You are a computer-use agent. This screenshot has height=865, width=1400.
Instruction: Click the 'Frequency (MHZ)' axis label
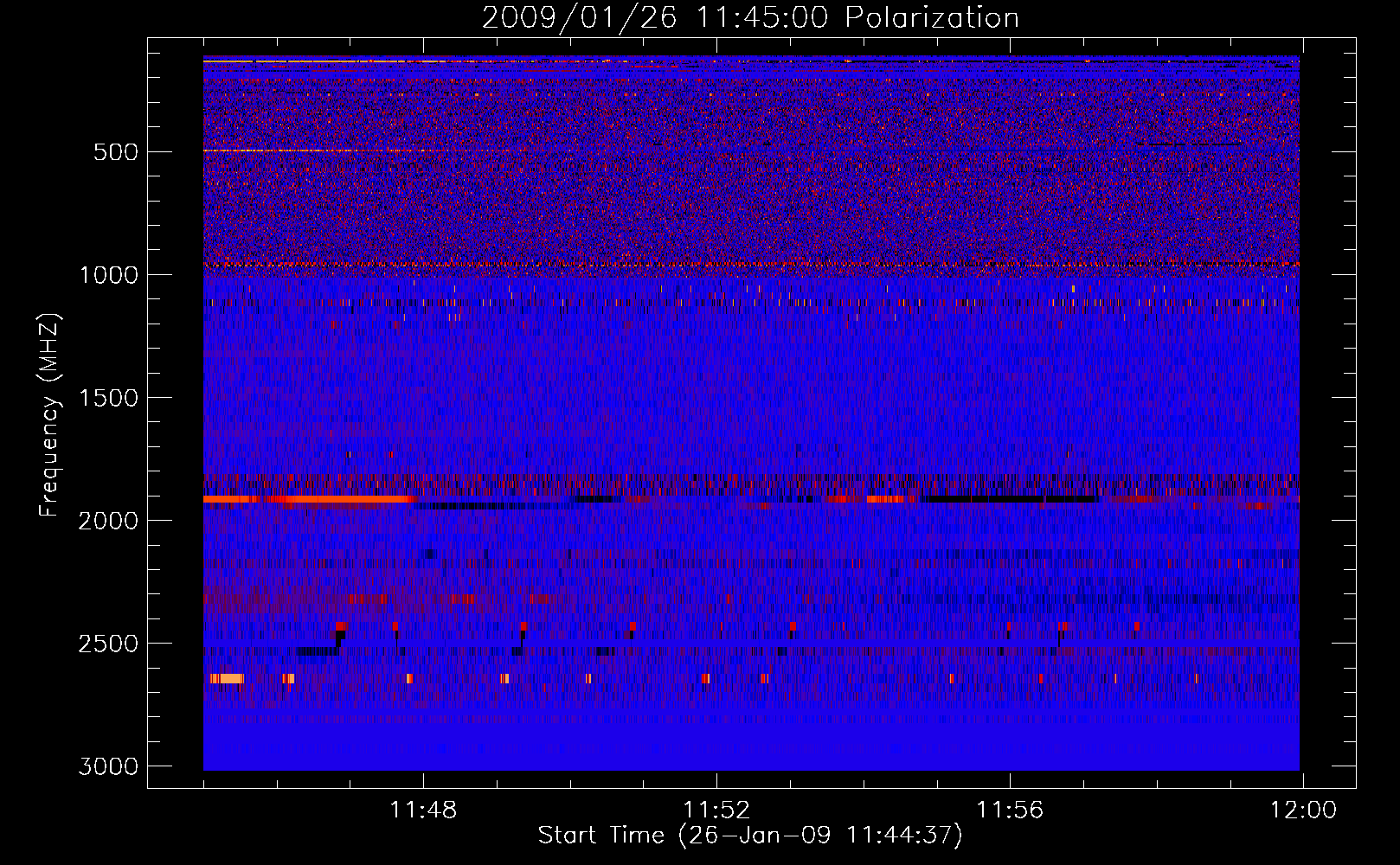click(x=49, y=415)
